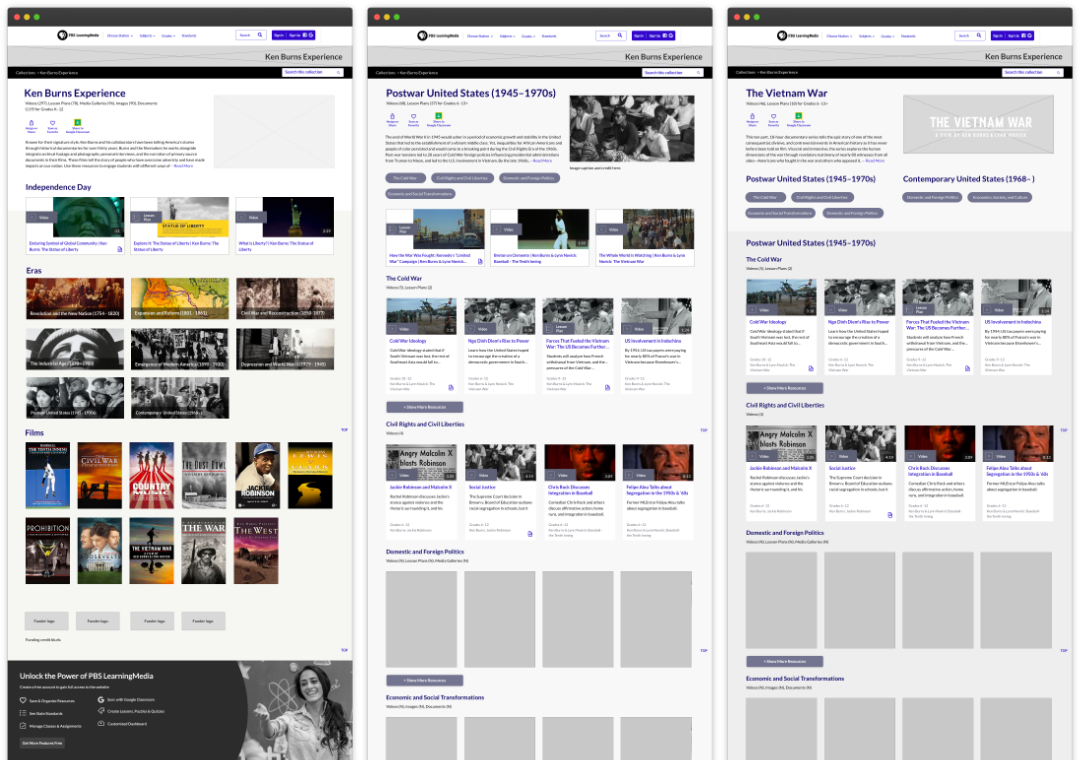Click PBS LearningMedia logo in middle window

click(438, 36)
